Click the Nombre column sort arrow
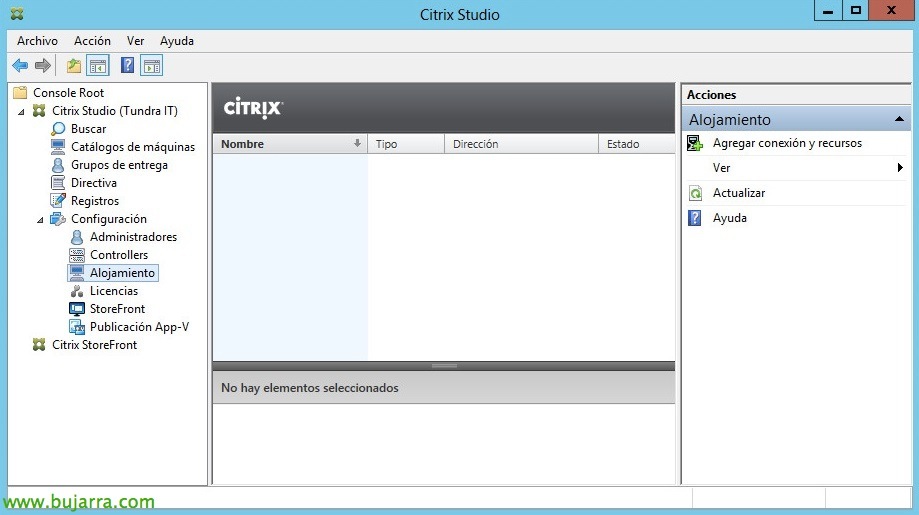This screenshot has width=919, height=515. coord(357,144)
